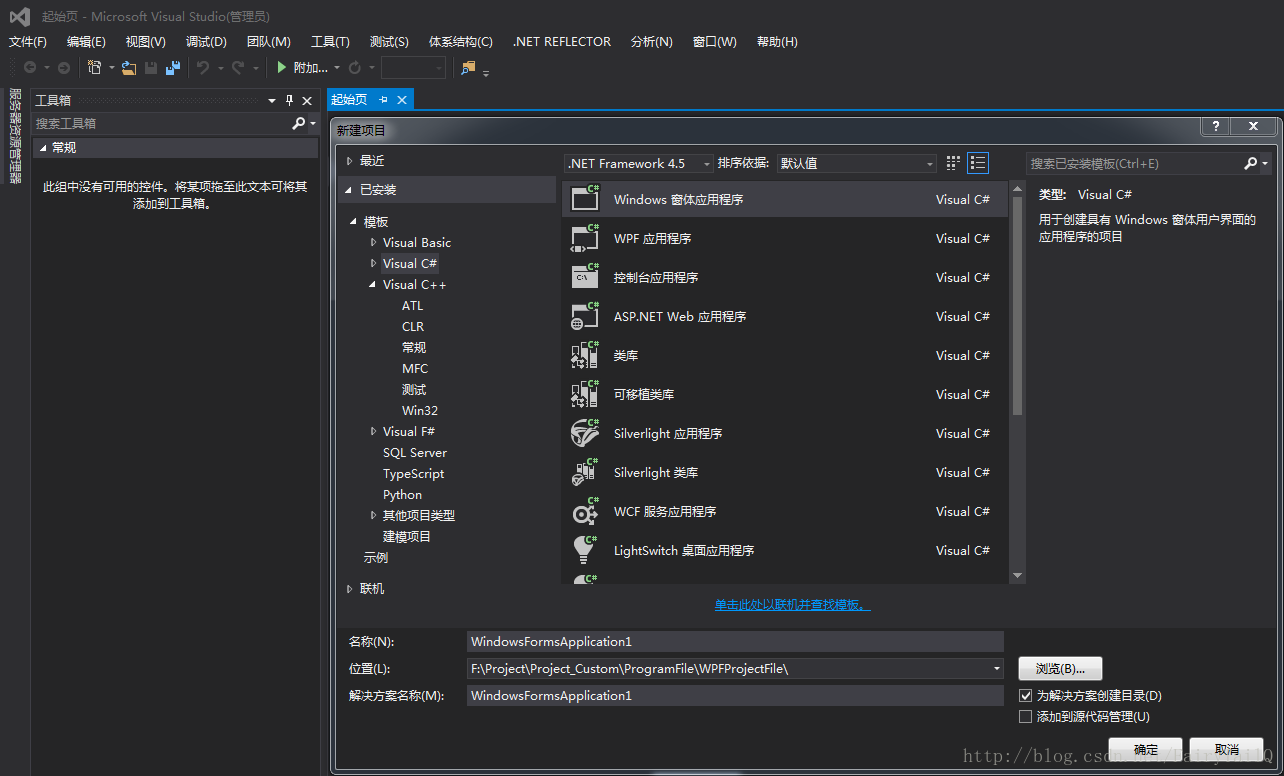Open the Toolbox window position dropdown
Viewport: 1284px width, 776px height.
(272, 100)
